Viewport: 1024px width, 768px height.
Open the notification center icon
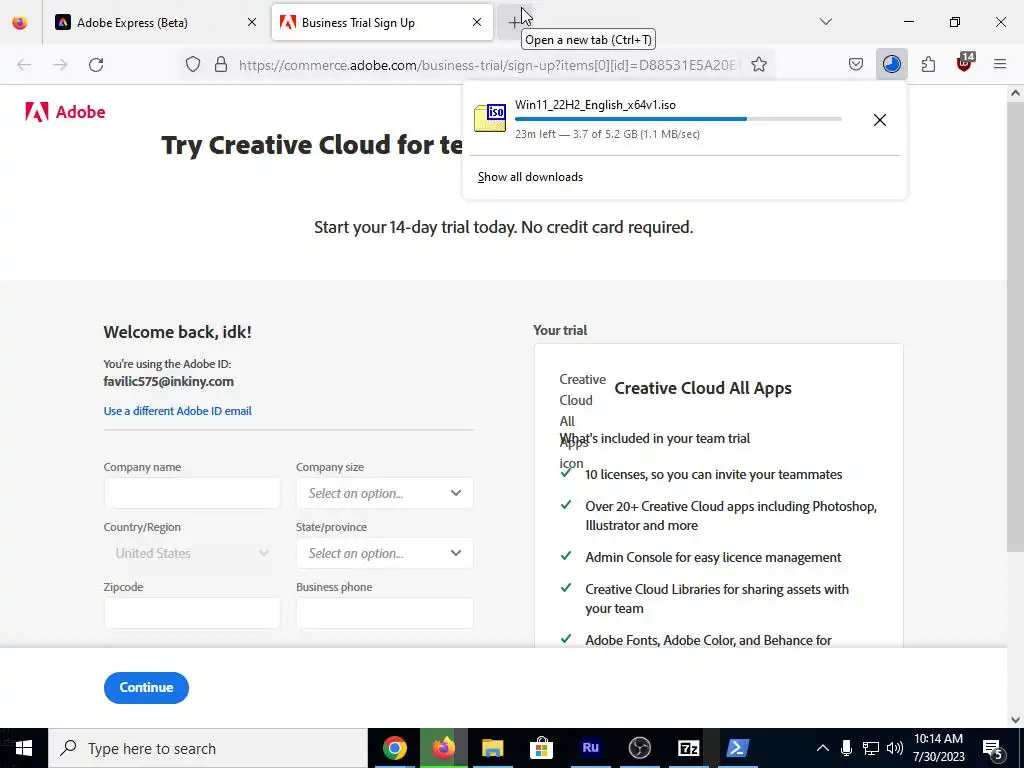pos(992,748)
